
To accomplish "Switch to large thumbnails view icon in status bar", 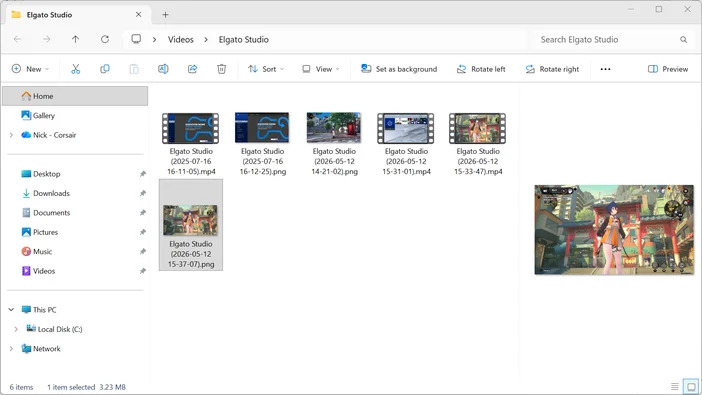I will 691,386.
